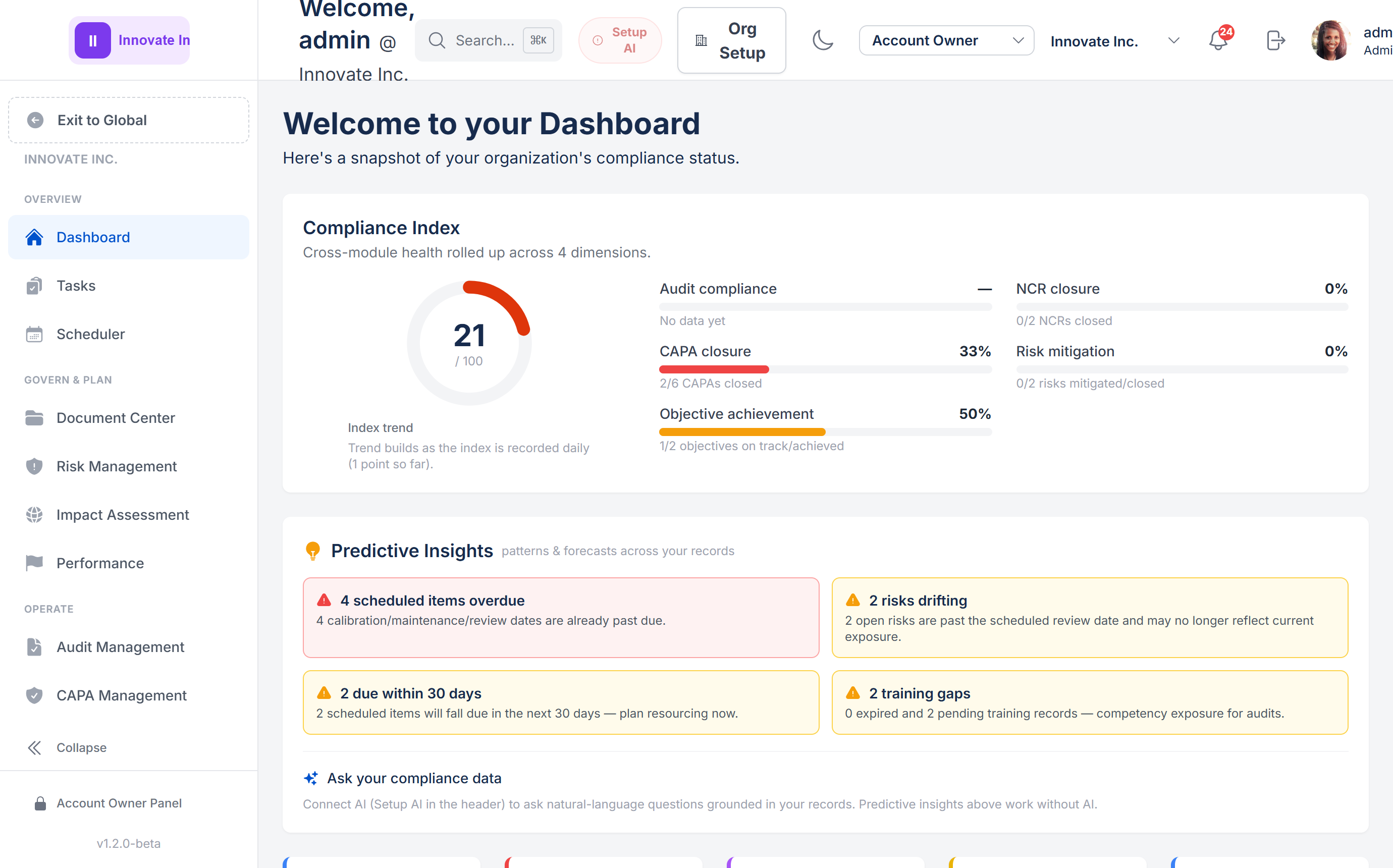
Task: Click the warning icon on 2 due within 30 days
Action: pos(325,693)
